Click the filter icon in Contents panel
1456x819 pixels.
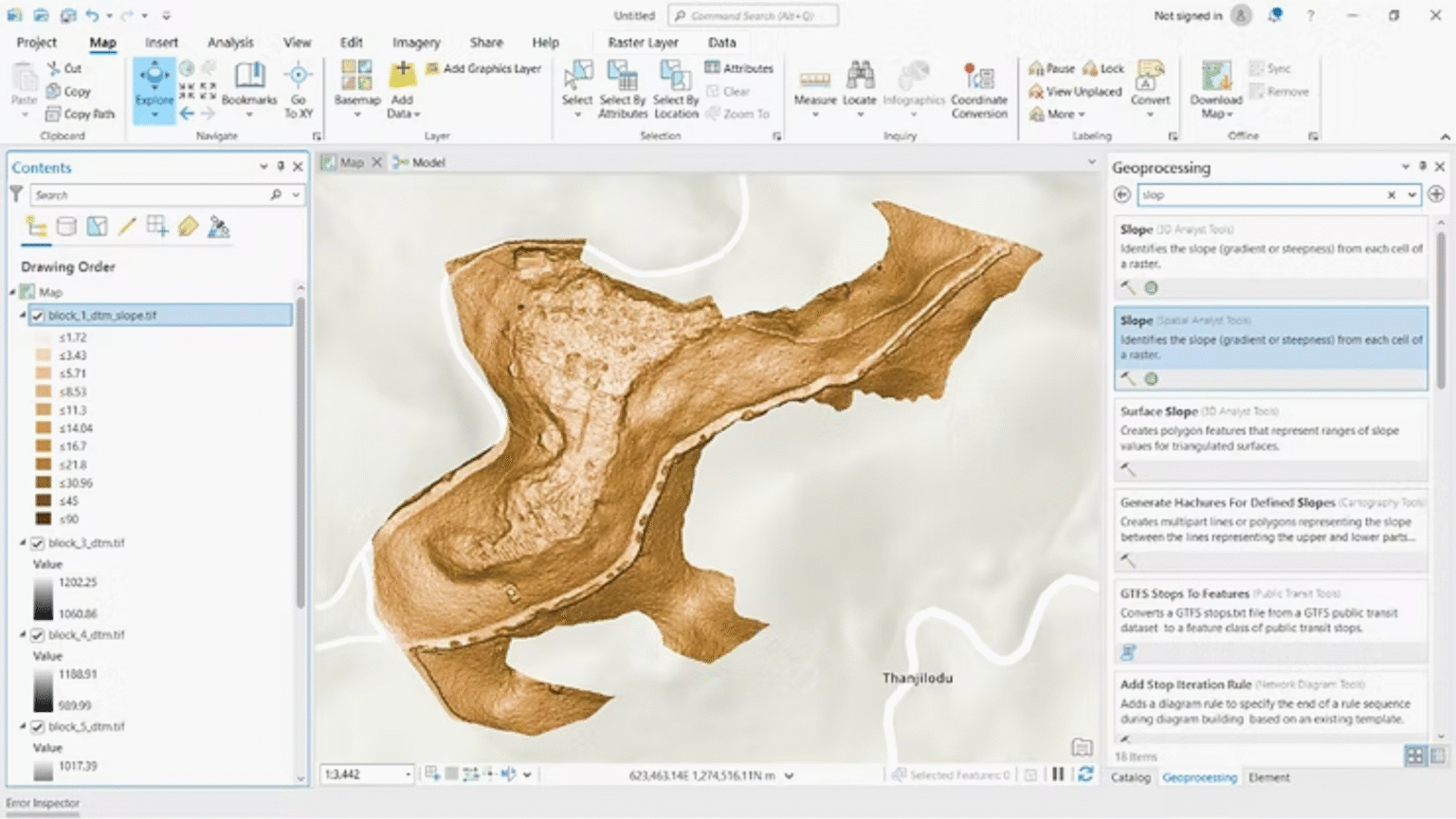[15, 194]
